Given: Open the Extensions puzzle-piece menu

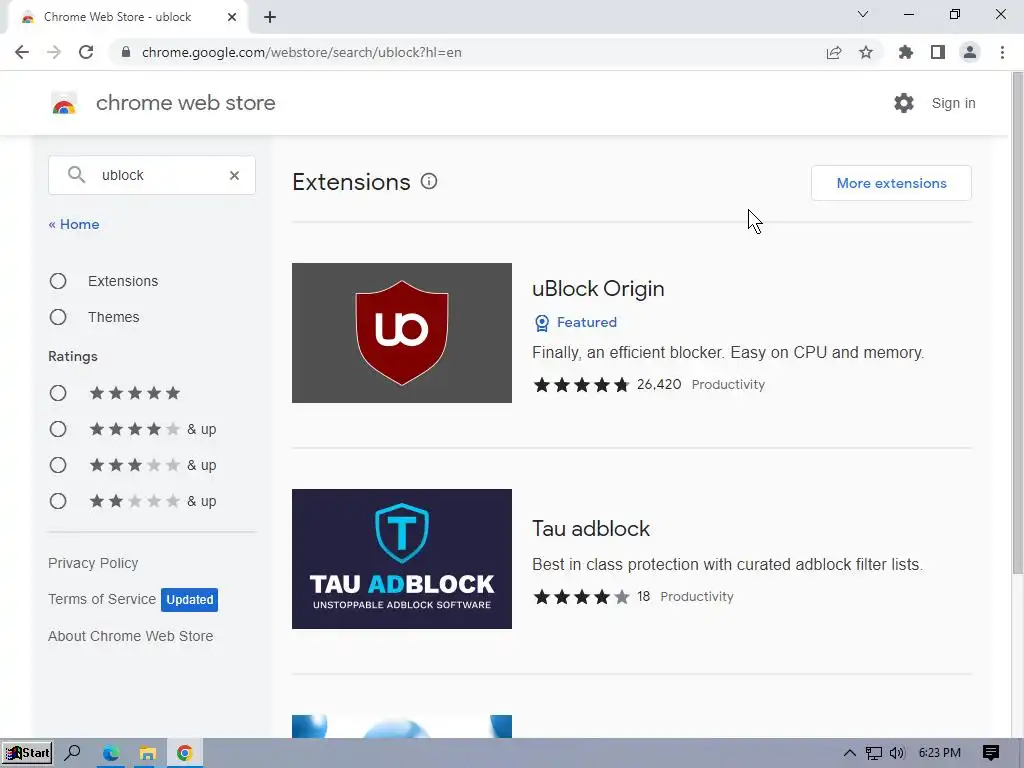Looking at the screenshot, I should click(906, 52).
